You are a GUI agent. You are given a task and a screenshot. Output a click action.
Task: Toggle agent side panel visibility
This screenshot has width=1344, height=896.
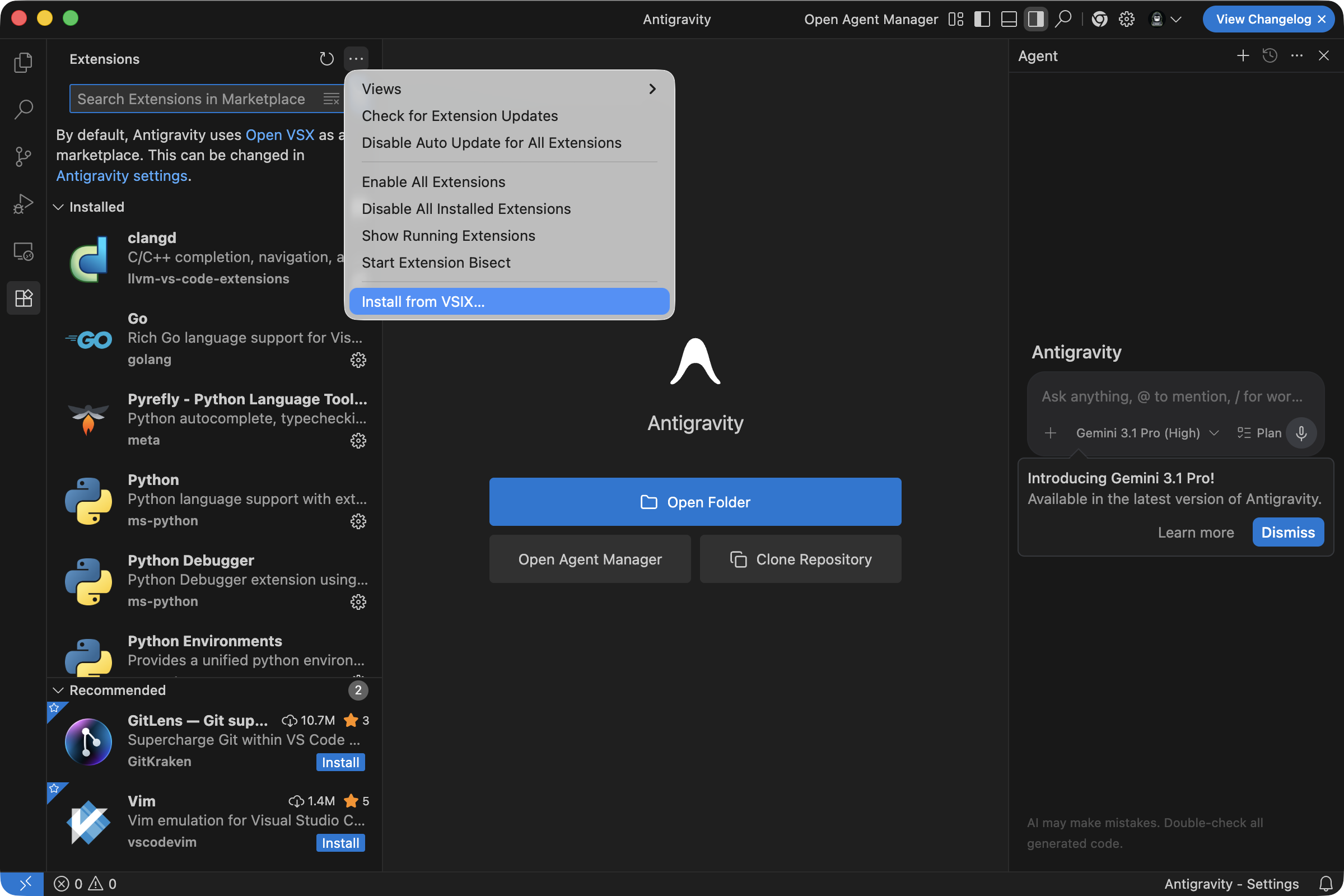coord(1035,20)
